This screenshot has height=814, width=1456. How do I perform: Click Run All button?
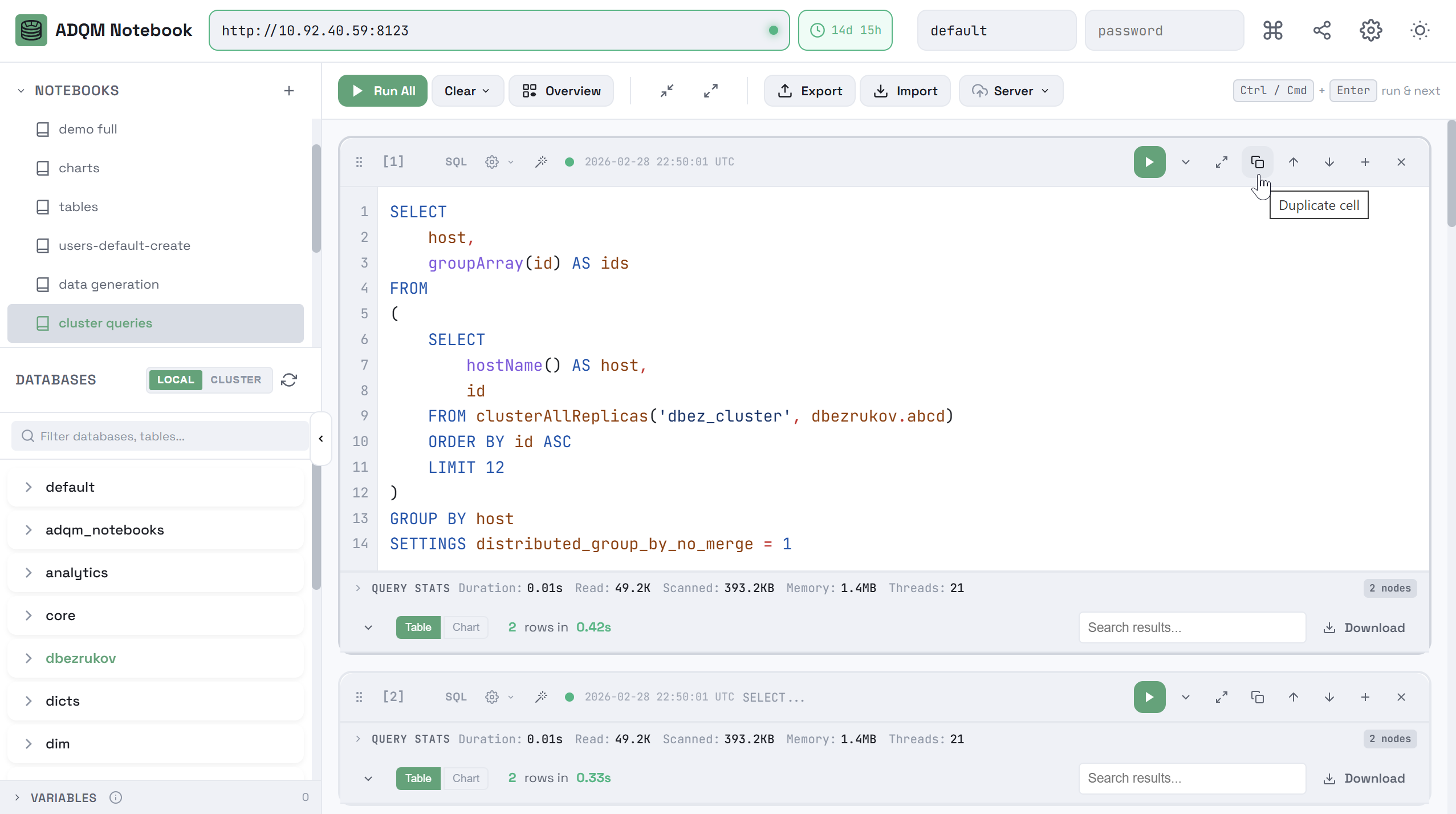[383, 91]
